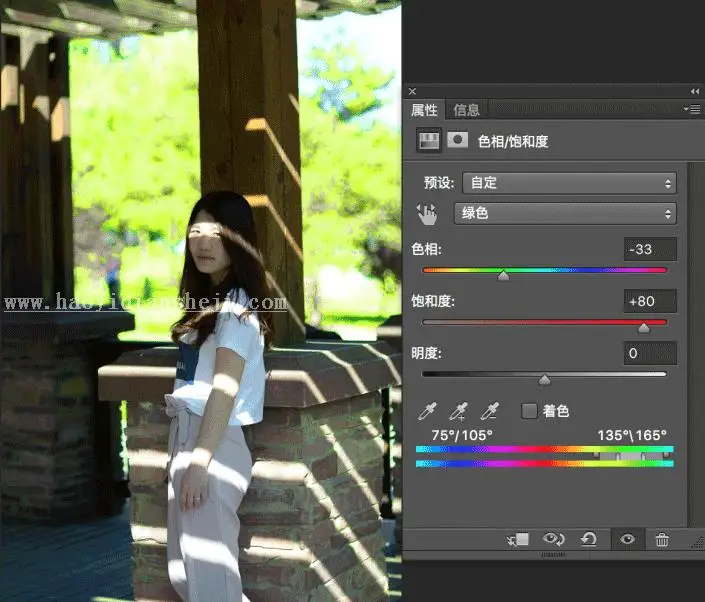705x602 pixels.
Task: Click the 明度: label
Action: 427,353
